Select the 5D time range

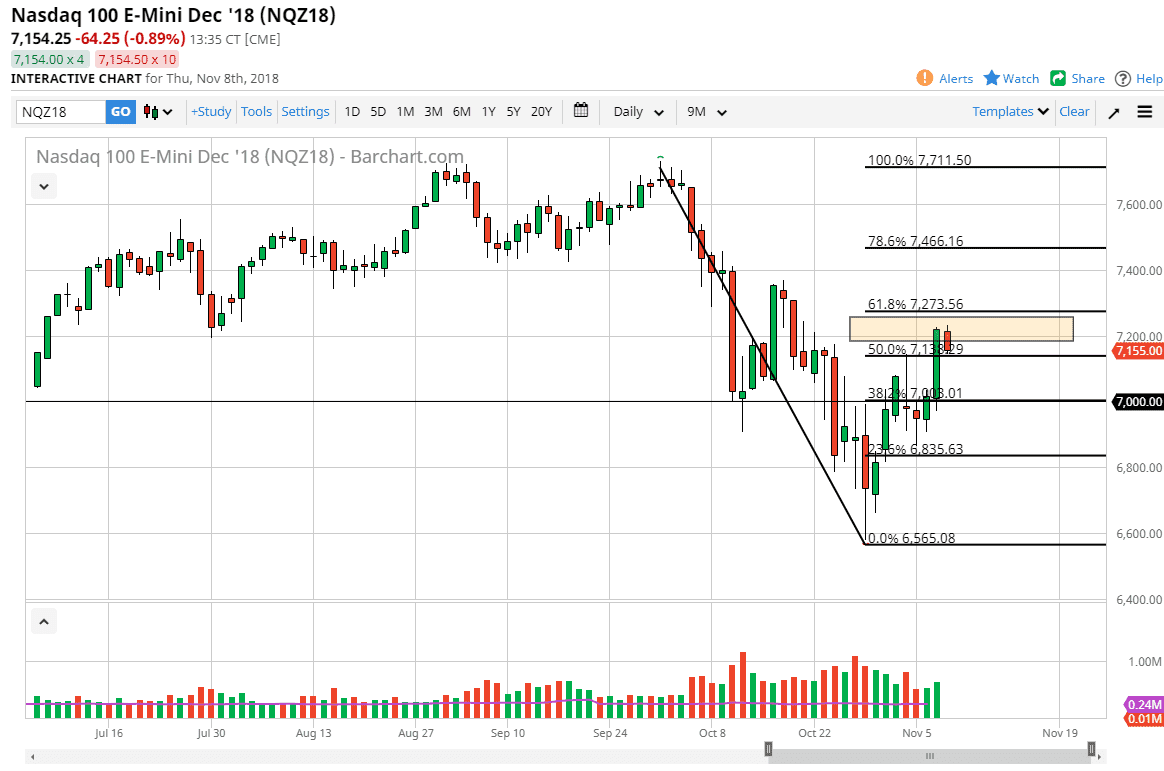point(378,112)
